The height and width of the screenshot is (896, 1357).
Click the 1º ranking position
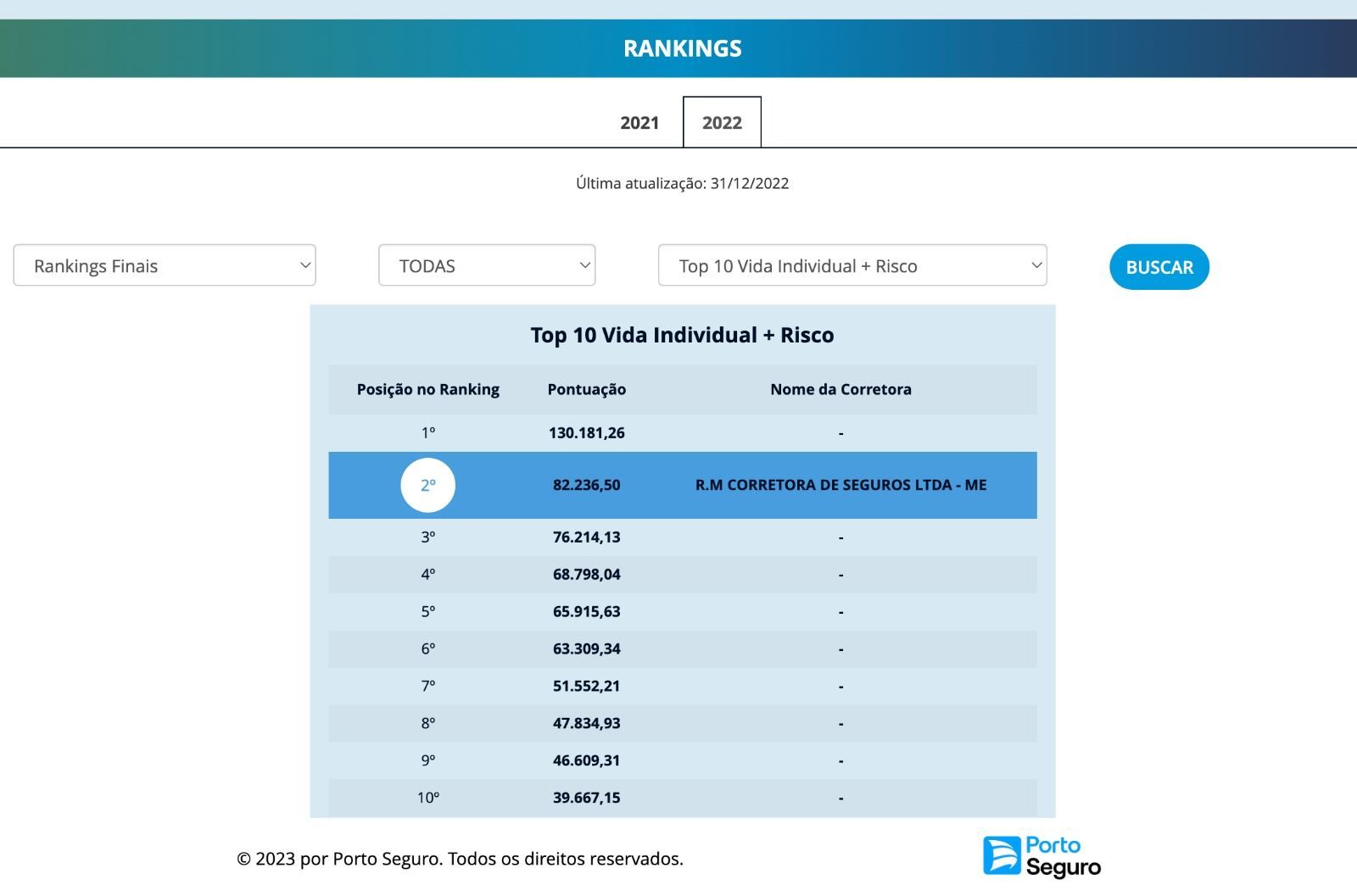(428, 433)
